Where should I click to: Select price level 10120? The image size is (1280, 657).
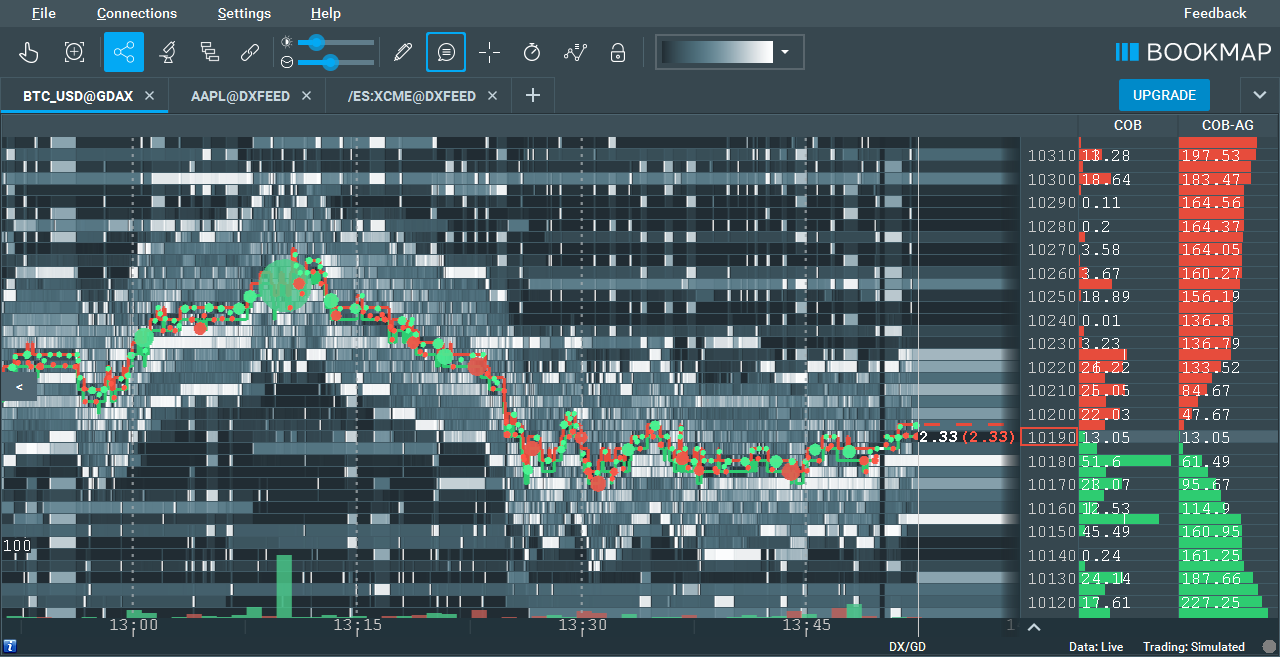[1050, 602]
